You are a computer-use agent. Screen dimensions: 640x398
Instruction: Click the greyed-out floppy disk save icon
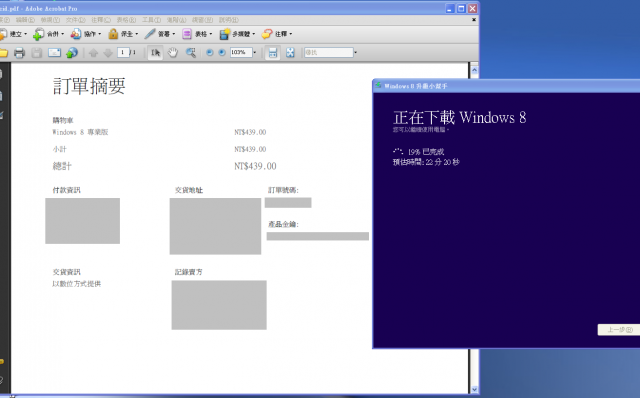(x=37, y=53)
